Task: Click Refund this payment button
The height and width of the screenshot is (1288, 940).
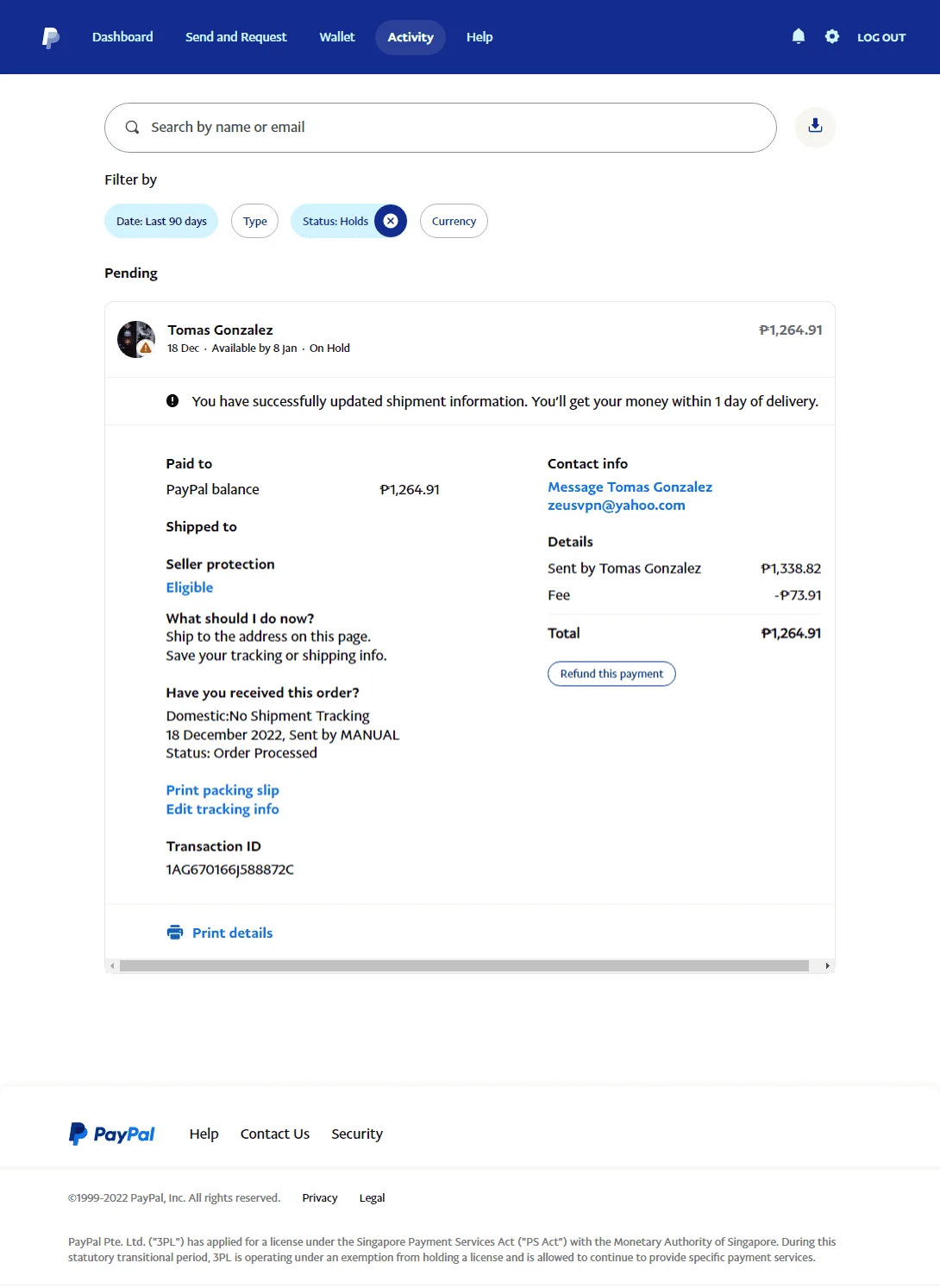Action: coord(611,674)
